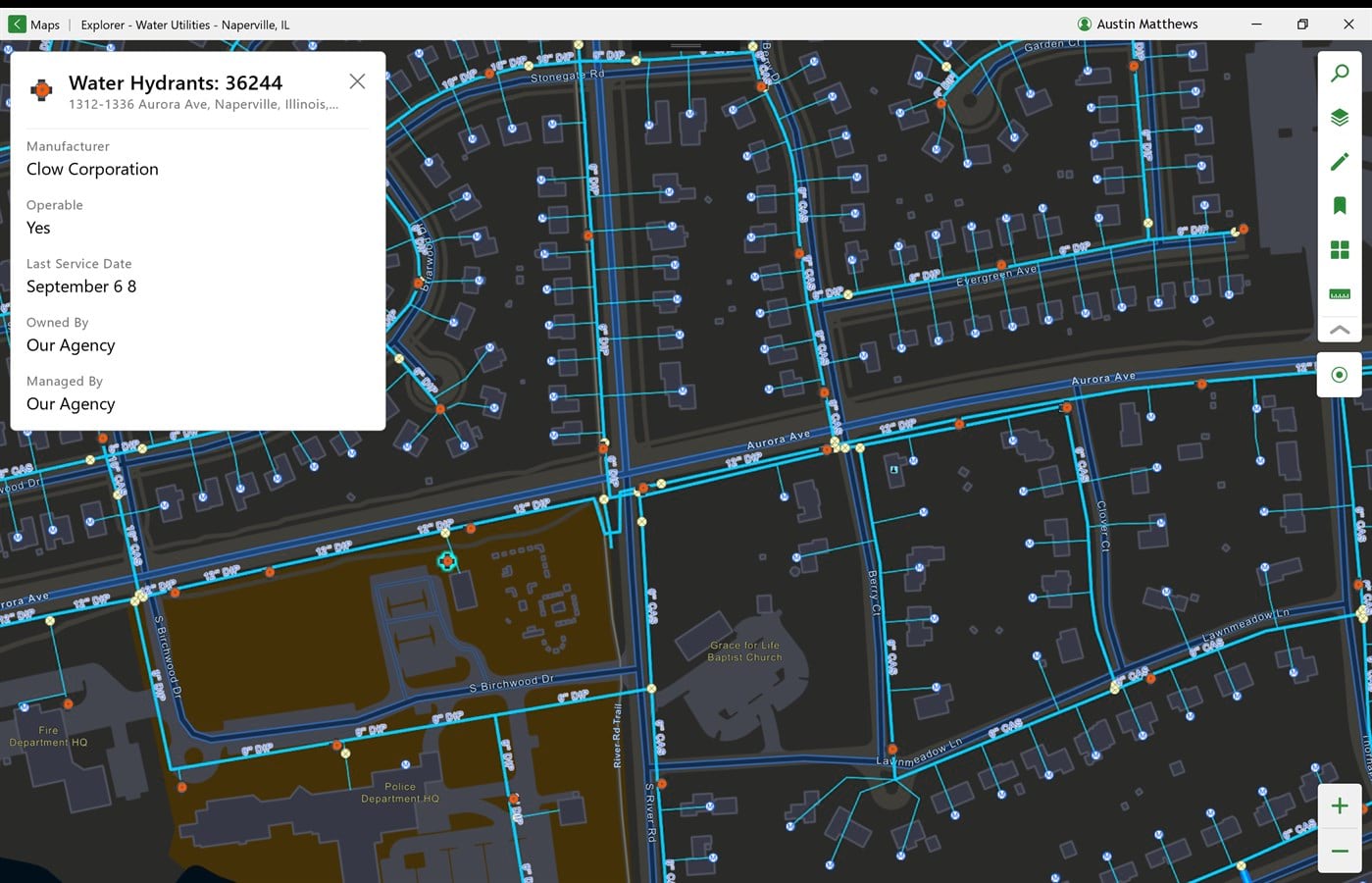This screenshot has width=1372, height=883.
Task: Click the hydrant icon in popup header
Action: point(41,91)
